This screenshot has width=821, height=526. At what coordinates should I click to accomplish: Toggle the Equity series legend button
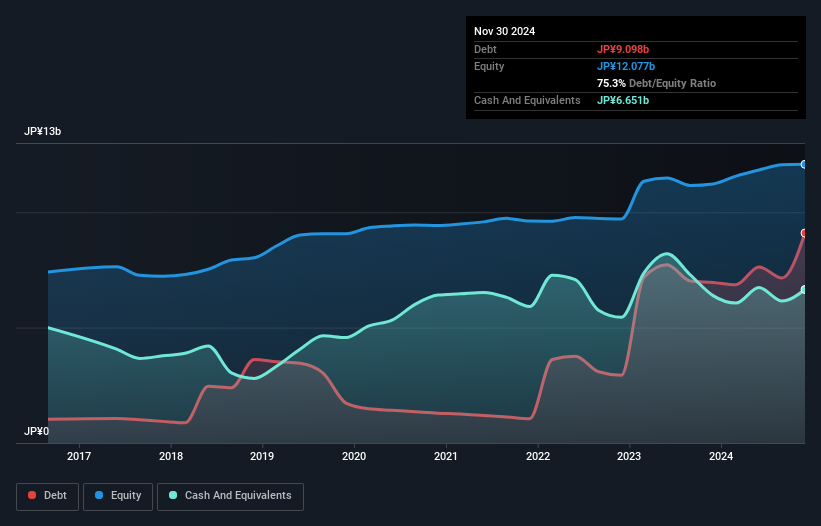[x=118, y=496]
